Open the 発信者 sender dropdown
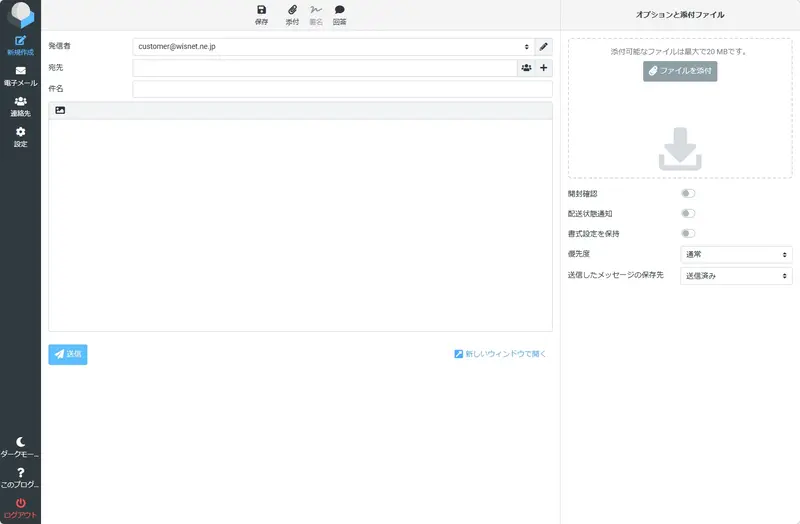The image size is (800, 524). click(333, 46)
